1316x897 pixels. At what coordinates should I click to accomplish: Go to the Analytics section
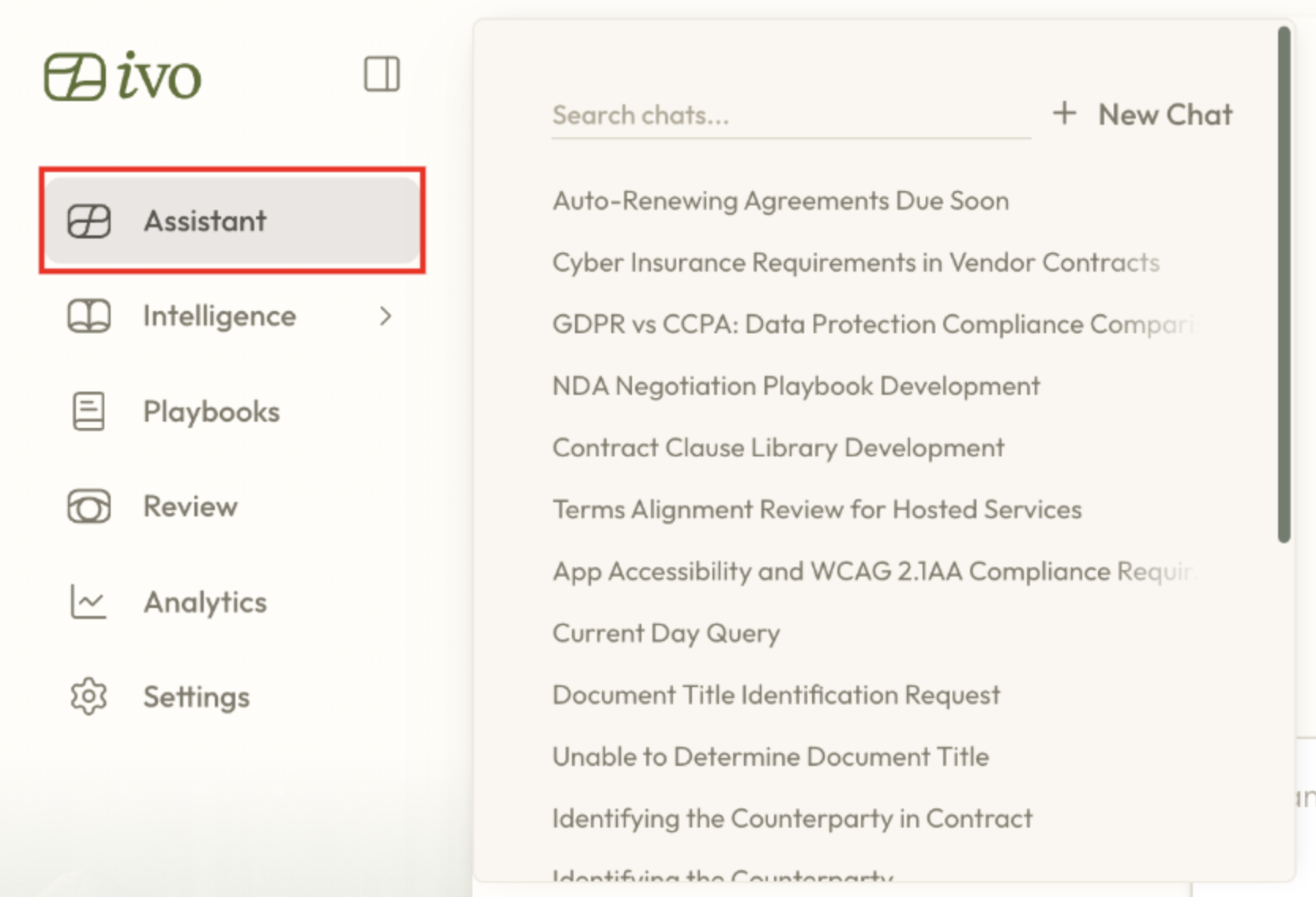(205, 602)
